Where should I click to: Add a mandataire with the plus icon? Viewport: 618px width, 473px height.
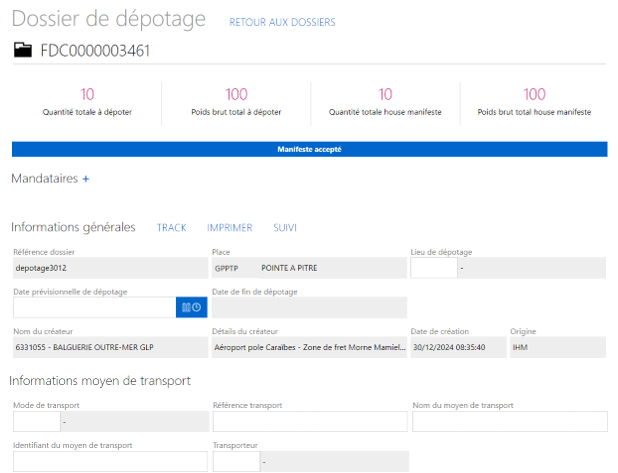(86, 179)
